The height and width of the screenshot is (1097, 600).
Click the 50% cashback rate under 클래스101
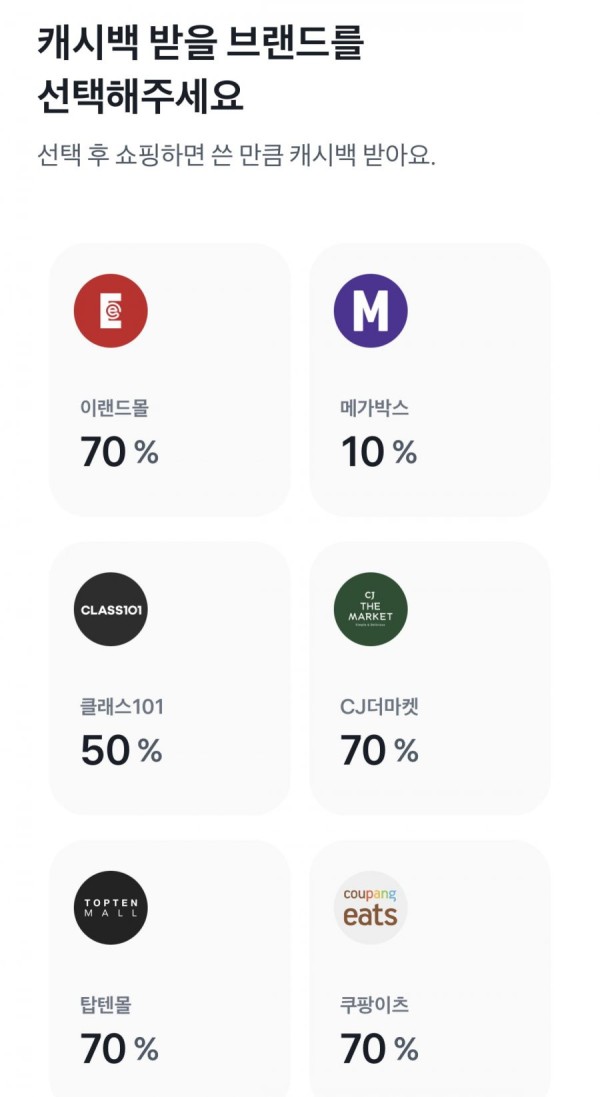(x=121, y=751)
